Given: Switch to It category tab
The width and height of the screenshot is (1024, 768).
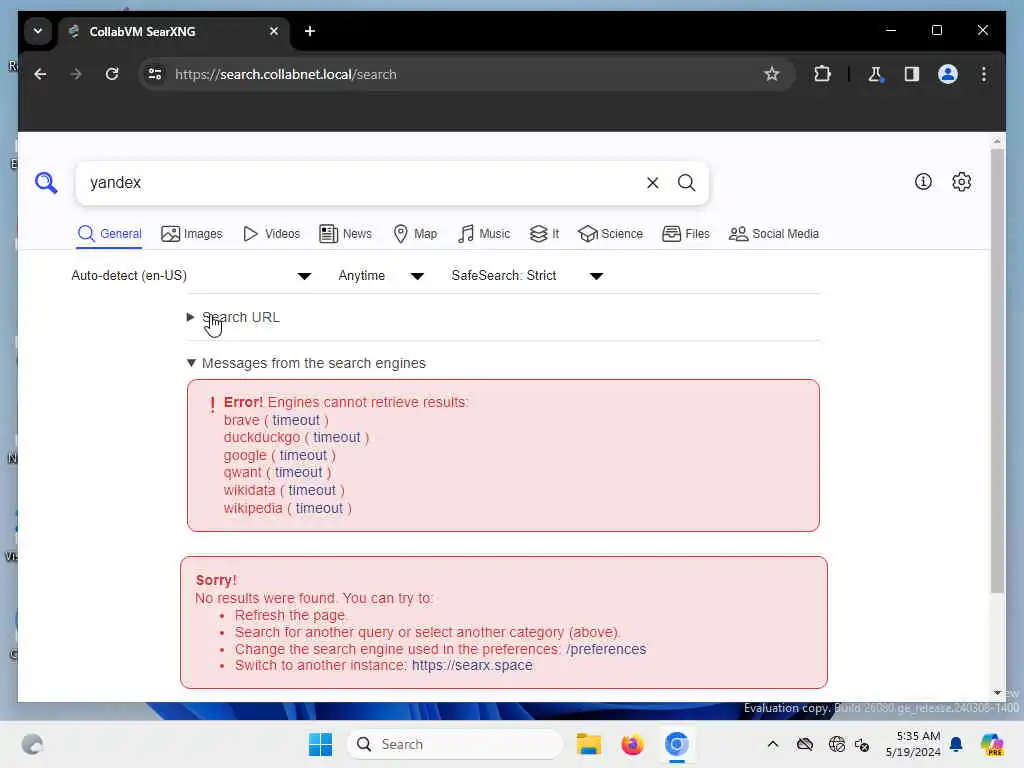Looking at the screenshot, I should pos(544,234).
